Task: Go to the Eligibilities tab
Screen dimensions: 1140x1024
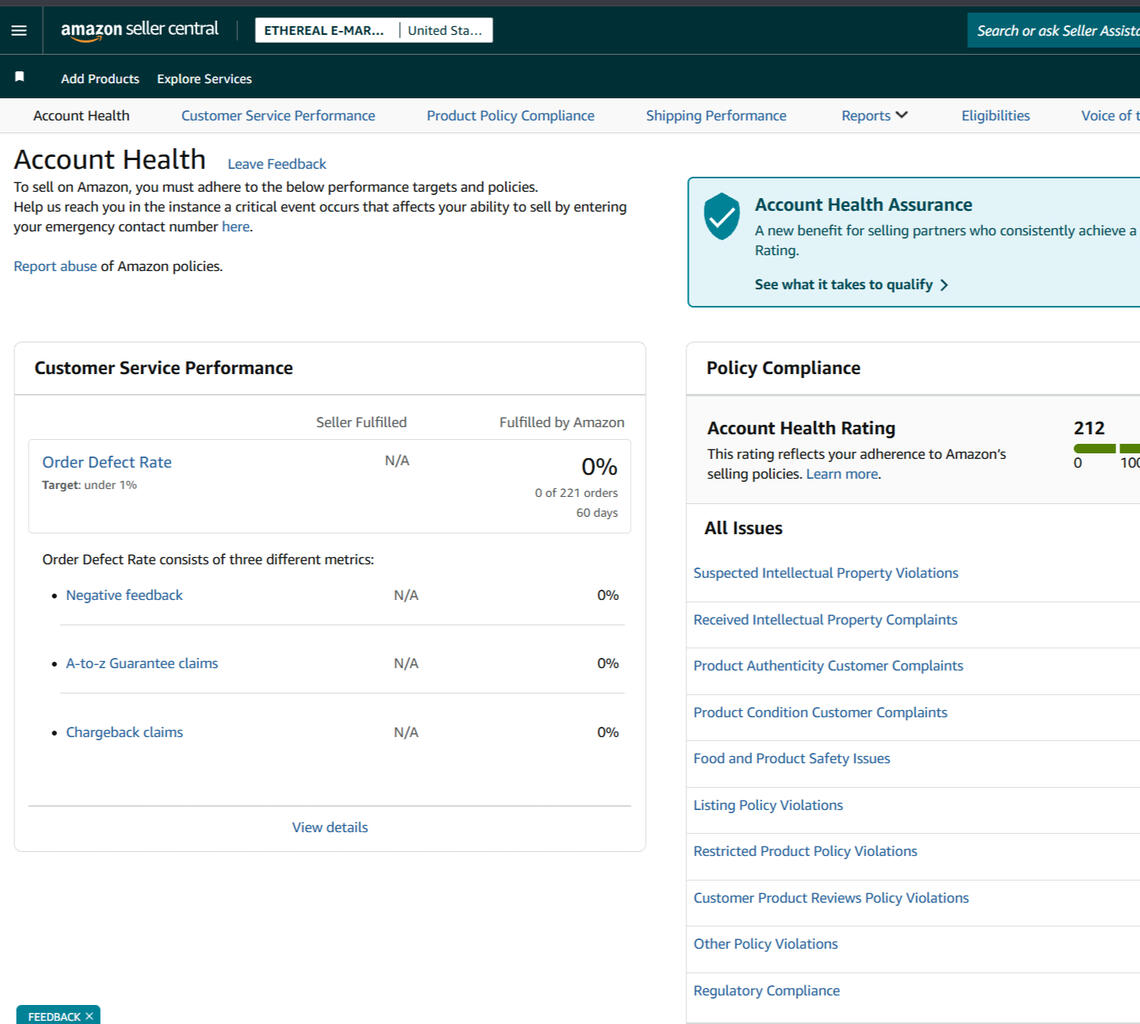Action: point(995,116)
